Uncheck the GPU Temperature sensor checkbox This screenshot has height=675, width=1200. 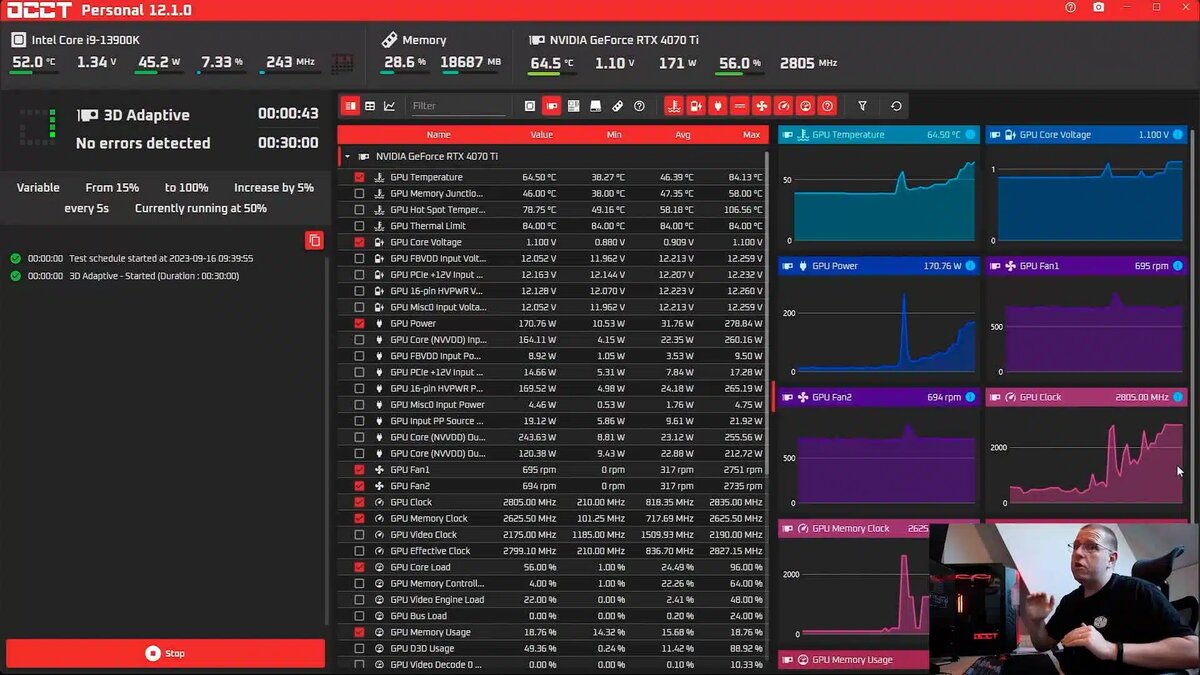click(x=359, y=177)
